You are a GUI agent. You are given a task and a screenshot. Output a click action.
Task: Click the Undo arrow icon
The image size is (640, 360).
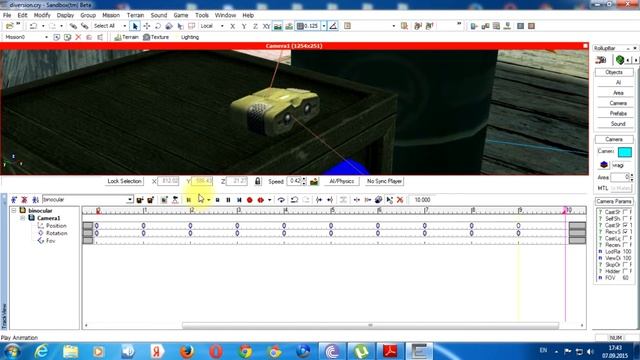point(33,26)
